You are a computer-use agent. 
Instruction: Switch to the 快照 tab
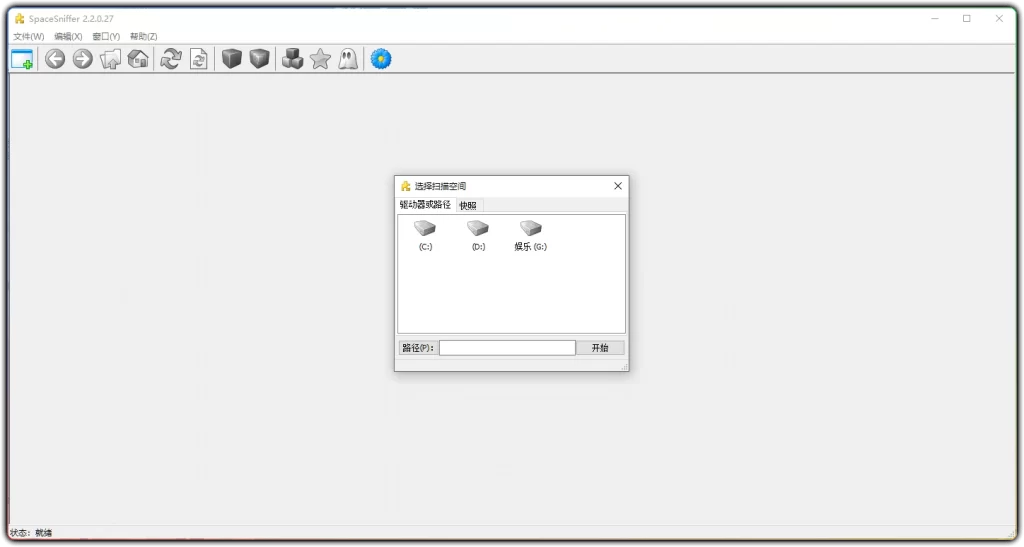point(468,206)
